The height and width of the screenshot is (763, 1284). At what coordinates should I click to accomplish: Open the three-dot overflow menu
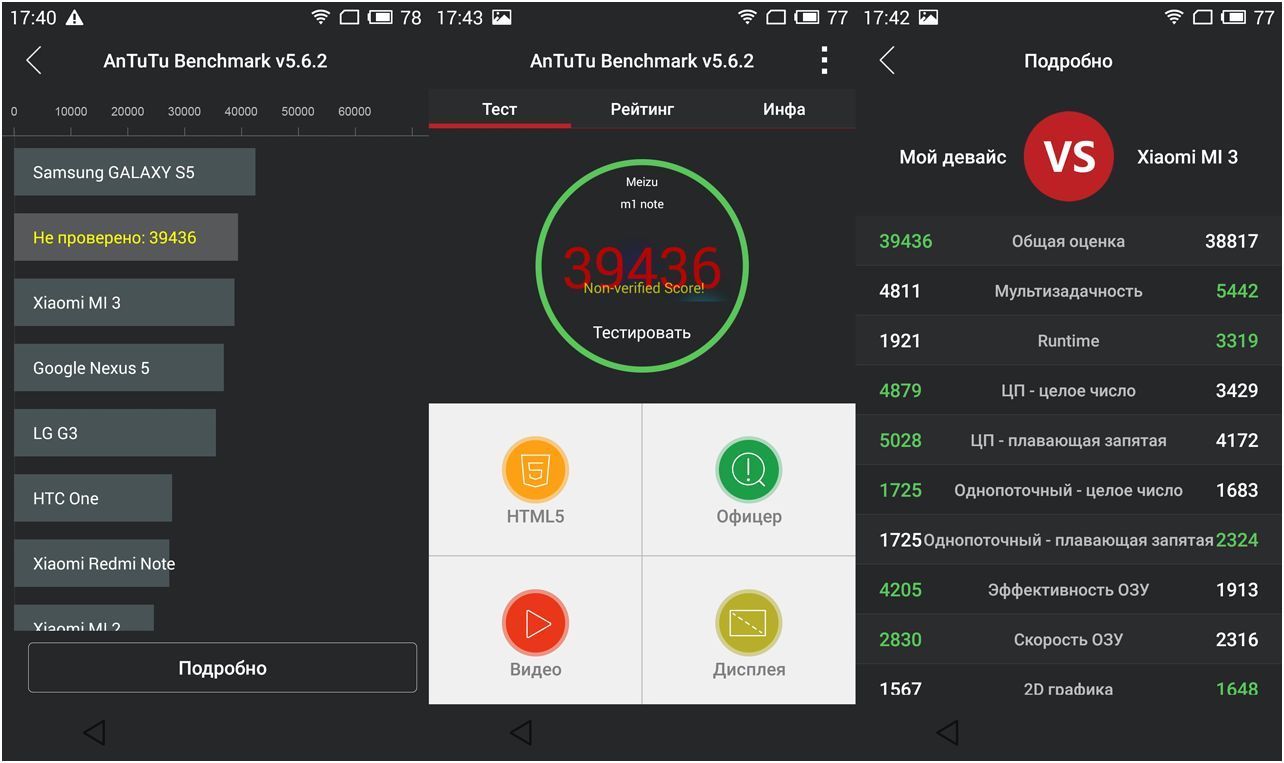(x=824, y=61)
